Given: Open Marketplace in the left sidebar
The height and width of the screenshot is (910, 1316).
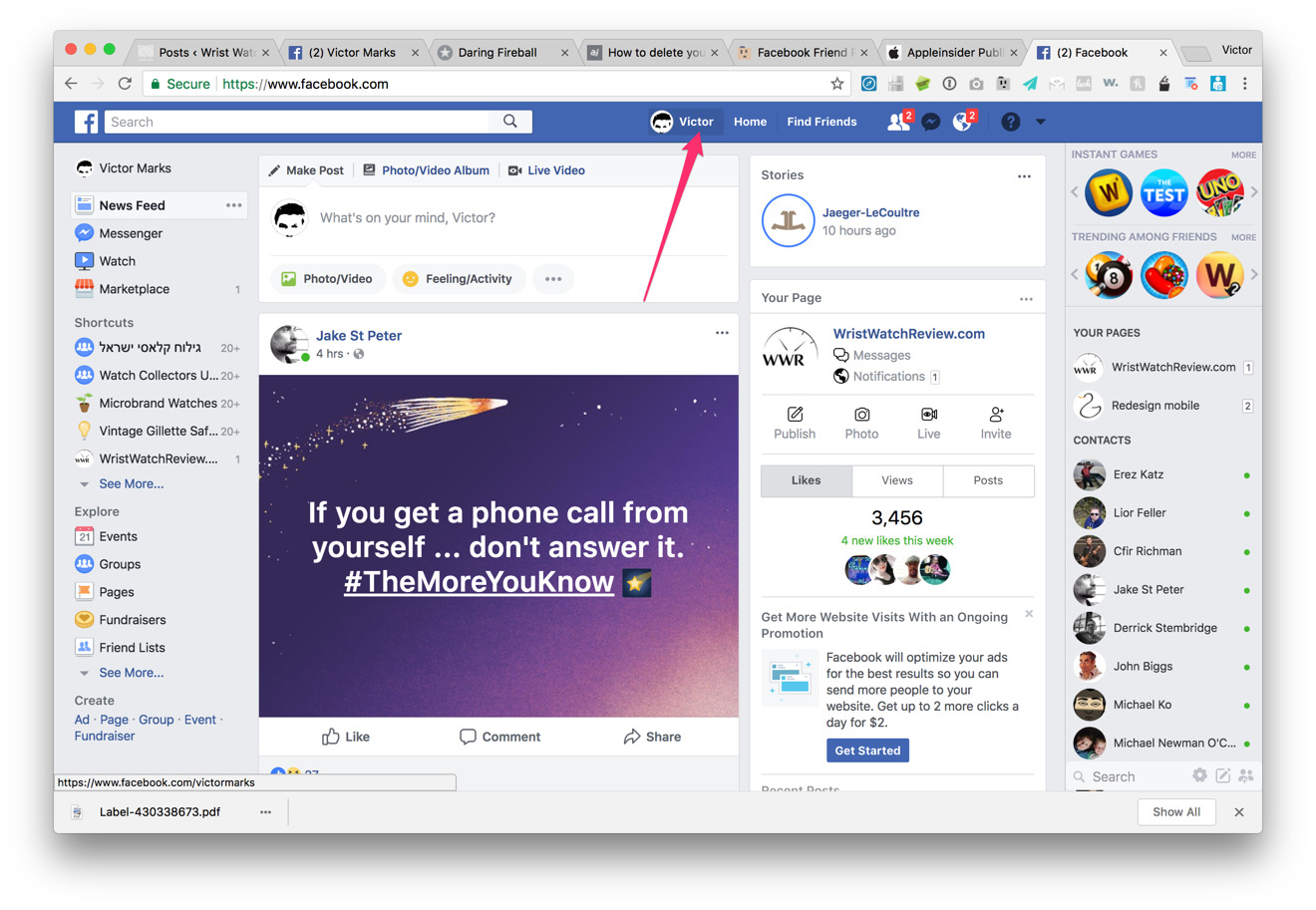Looking at the screenshot, I should 122,289.
